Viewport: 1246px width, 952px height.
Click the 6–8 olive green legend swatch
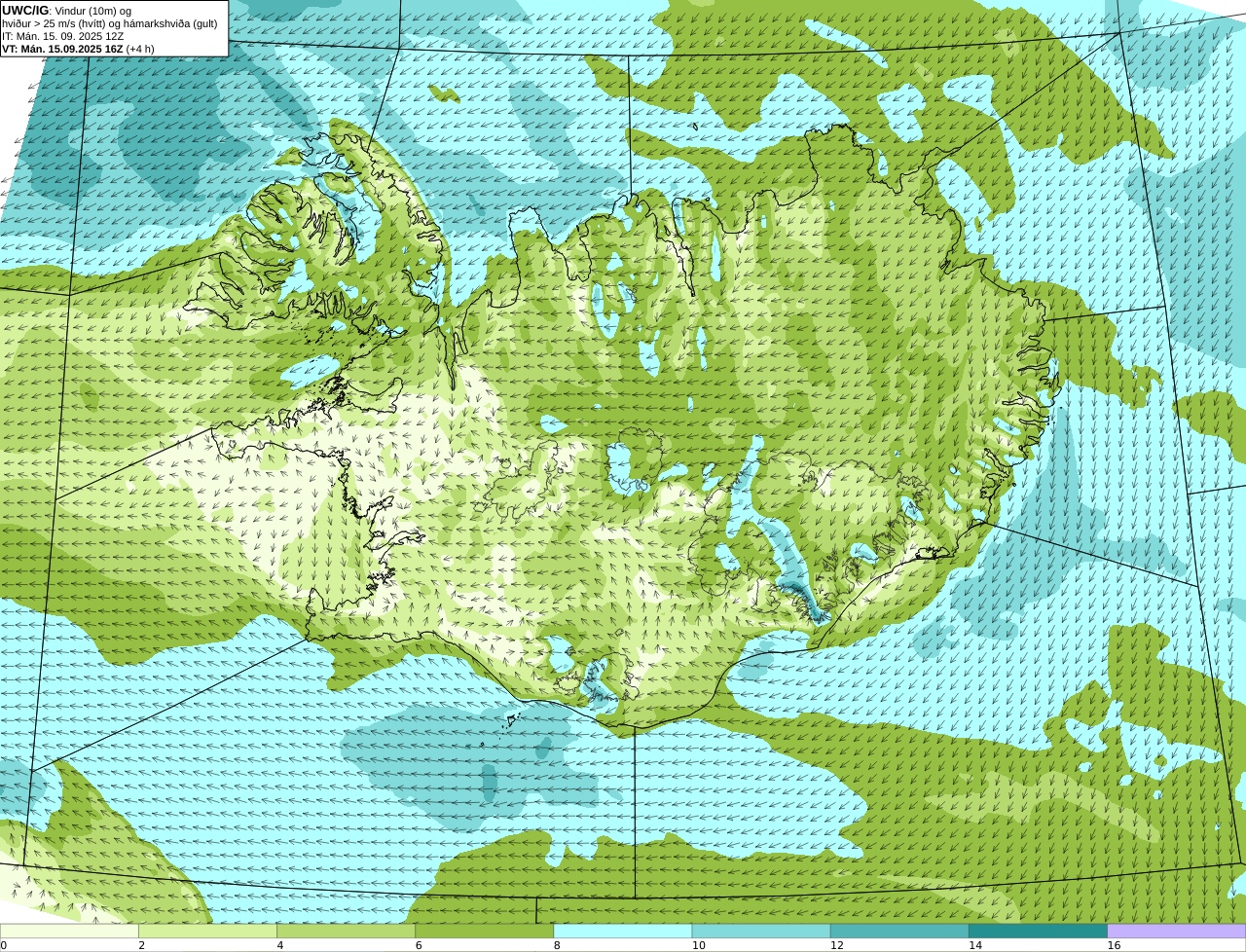[x=485, y=931]
